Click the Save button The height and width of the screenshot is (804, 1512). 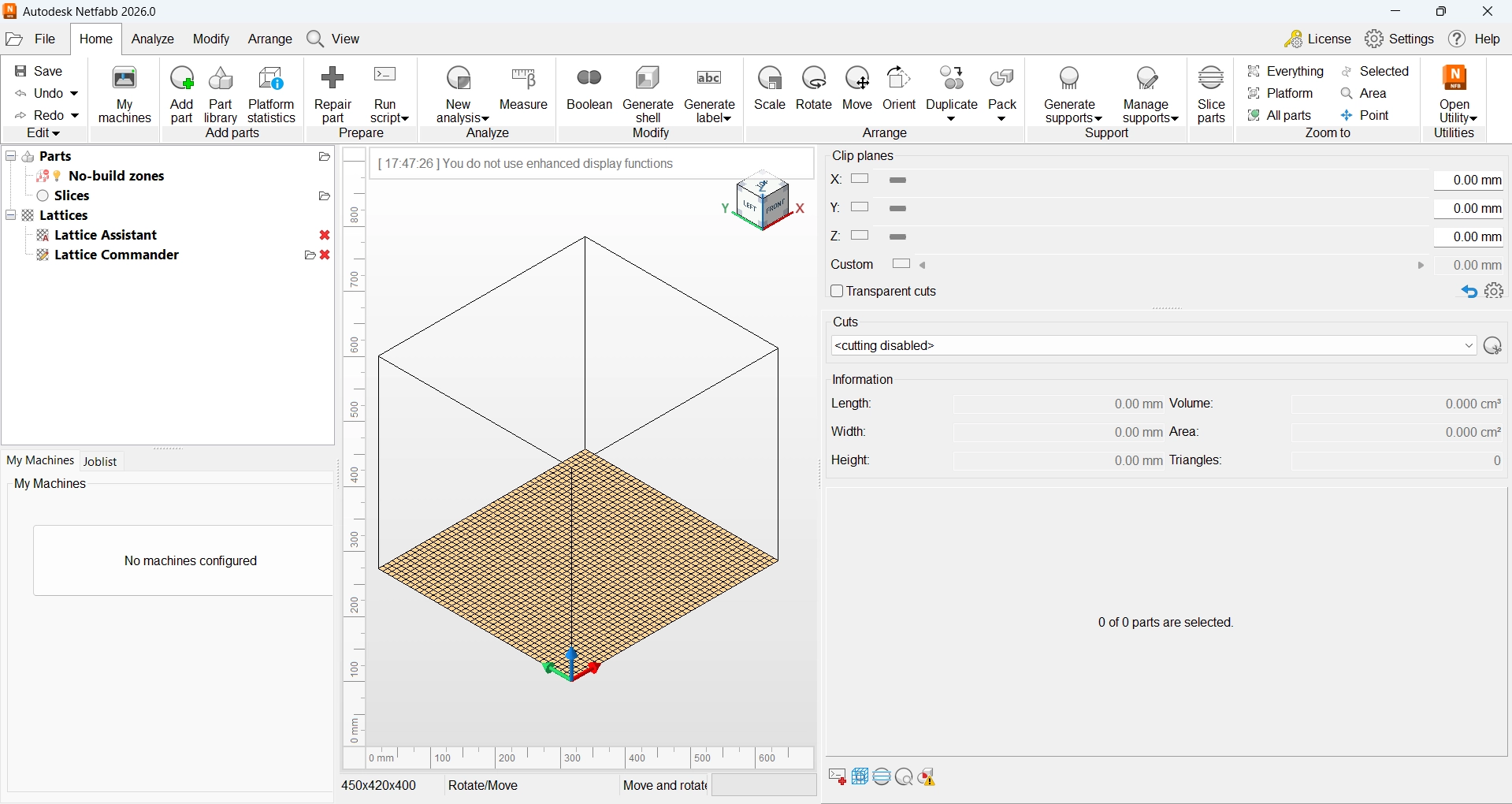click(x=39, y=72)
